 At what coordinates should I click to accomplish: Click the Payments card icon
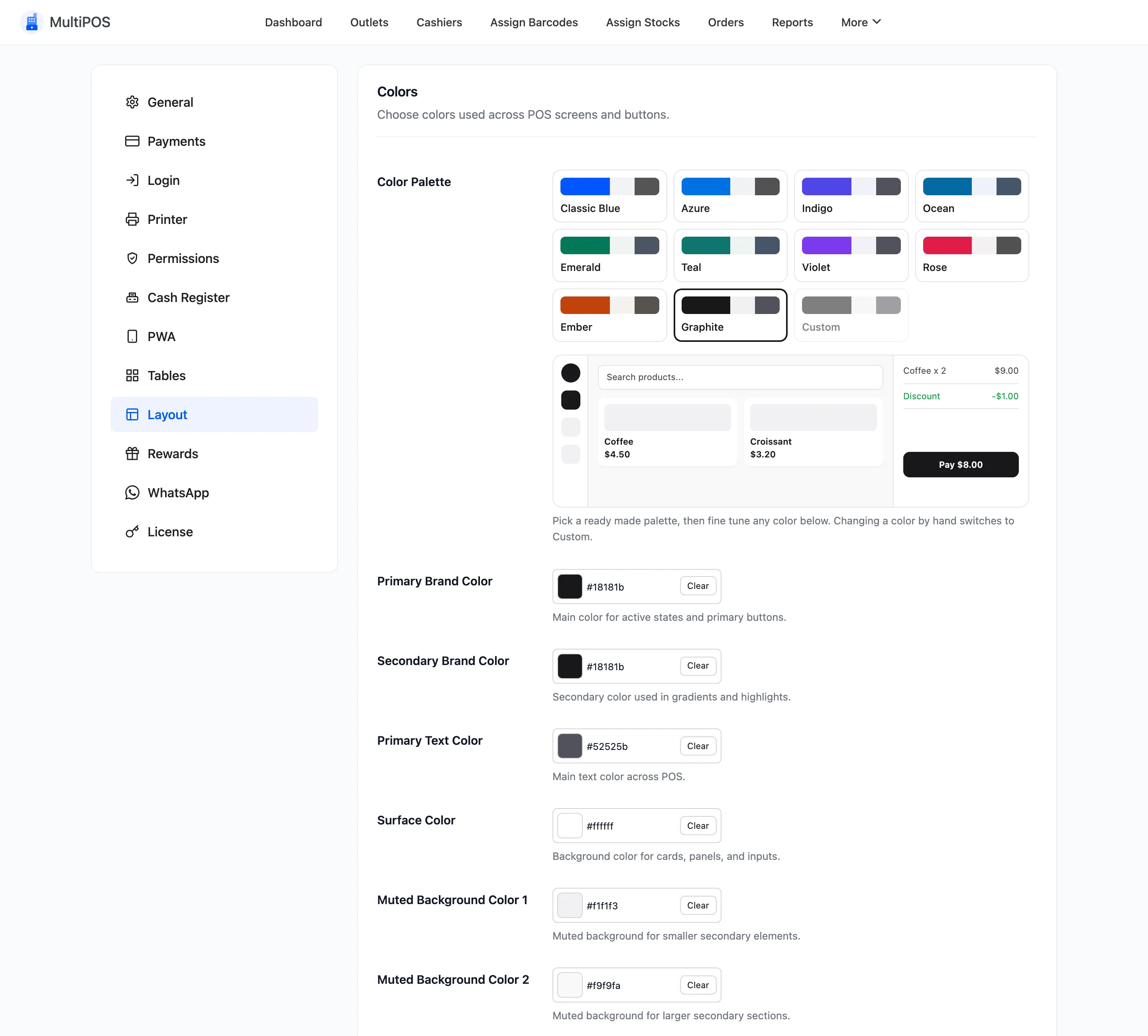coord(132,141)
